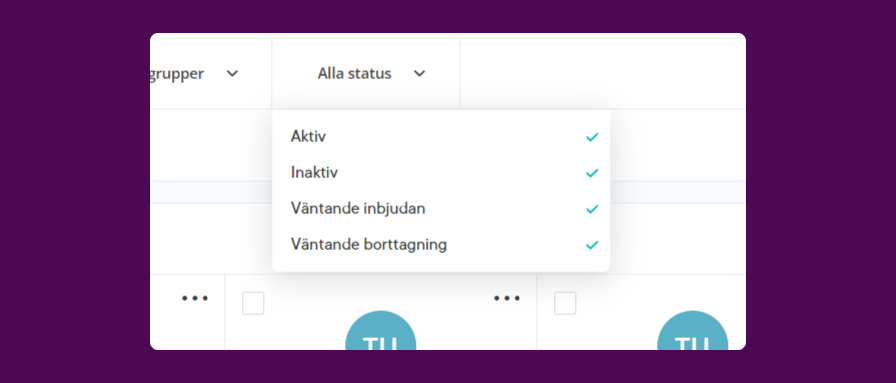
Task: Select the grupper filter label
Action: [177, 74]
